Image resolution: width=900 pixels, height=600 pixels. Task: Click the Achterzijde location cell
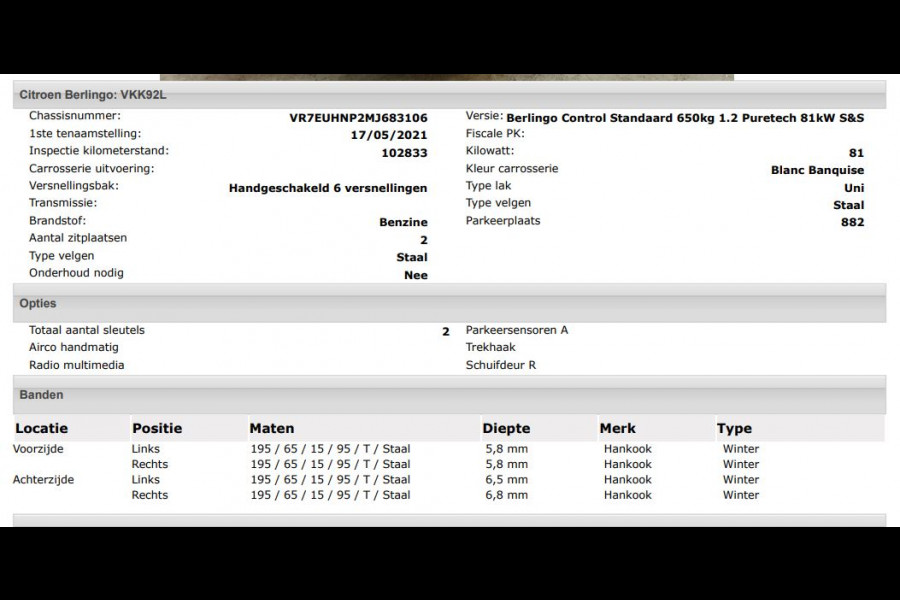coord(43,479)
